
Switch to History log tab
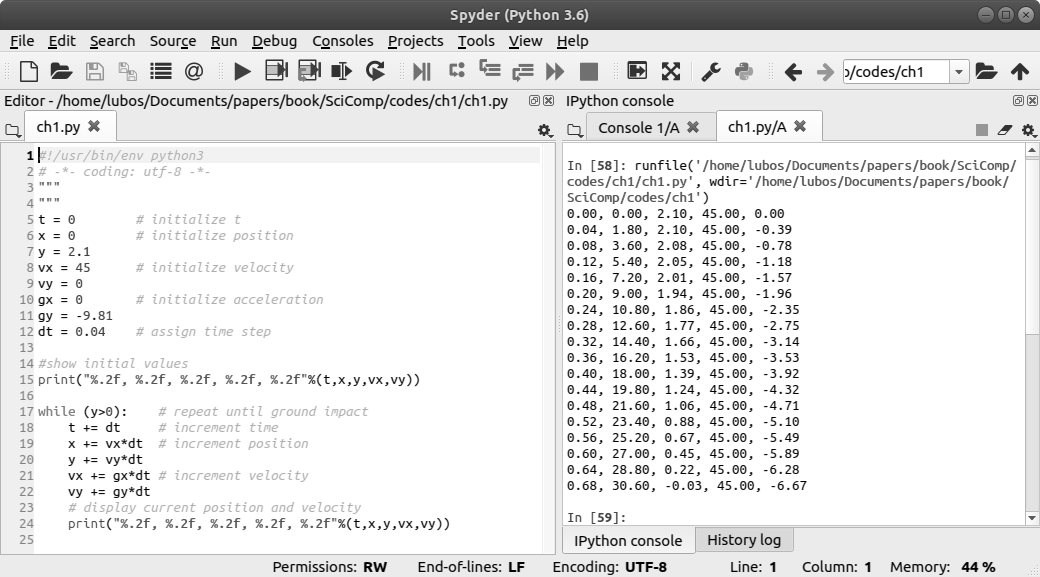744,540
